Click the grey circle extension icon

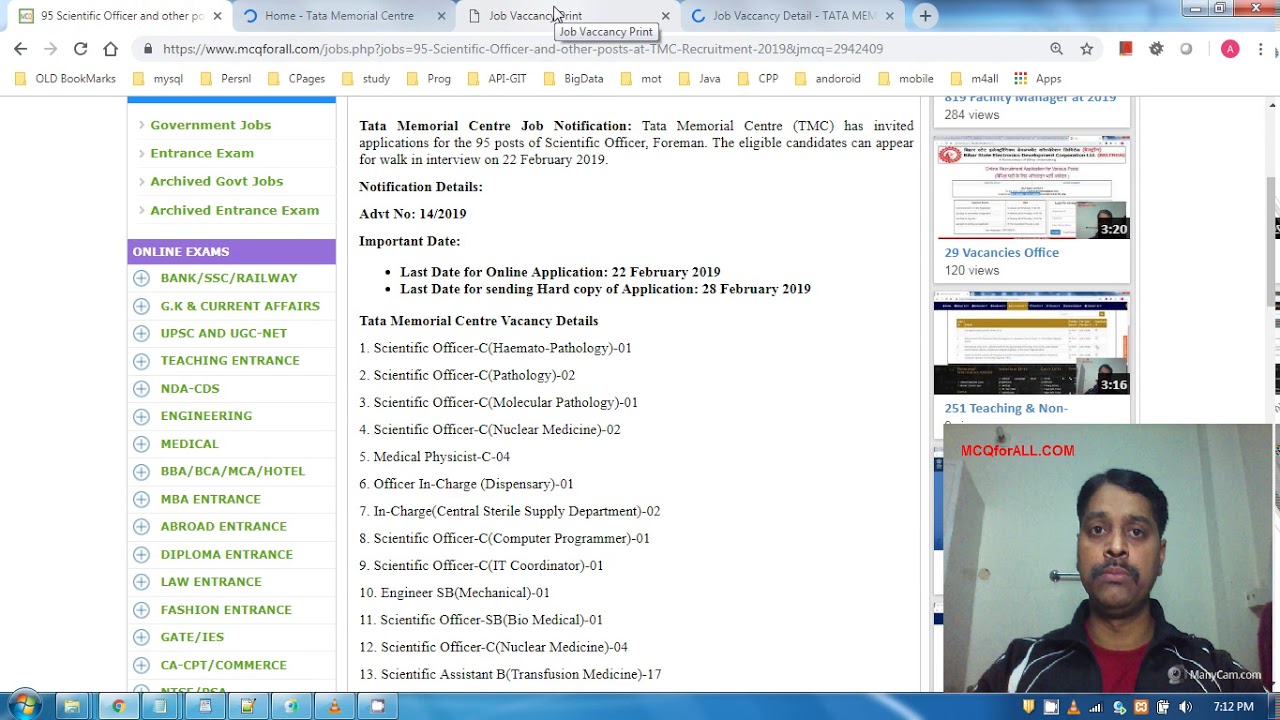(1186, 48)
